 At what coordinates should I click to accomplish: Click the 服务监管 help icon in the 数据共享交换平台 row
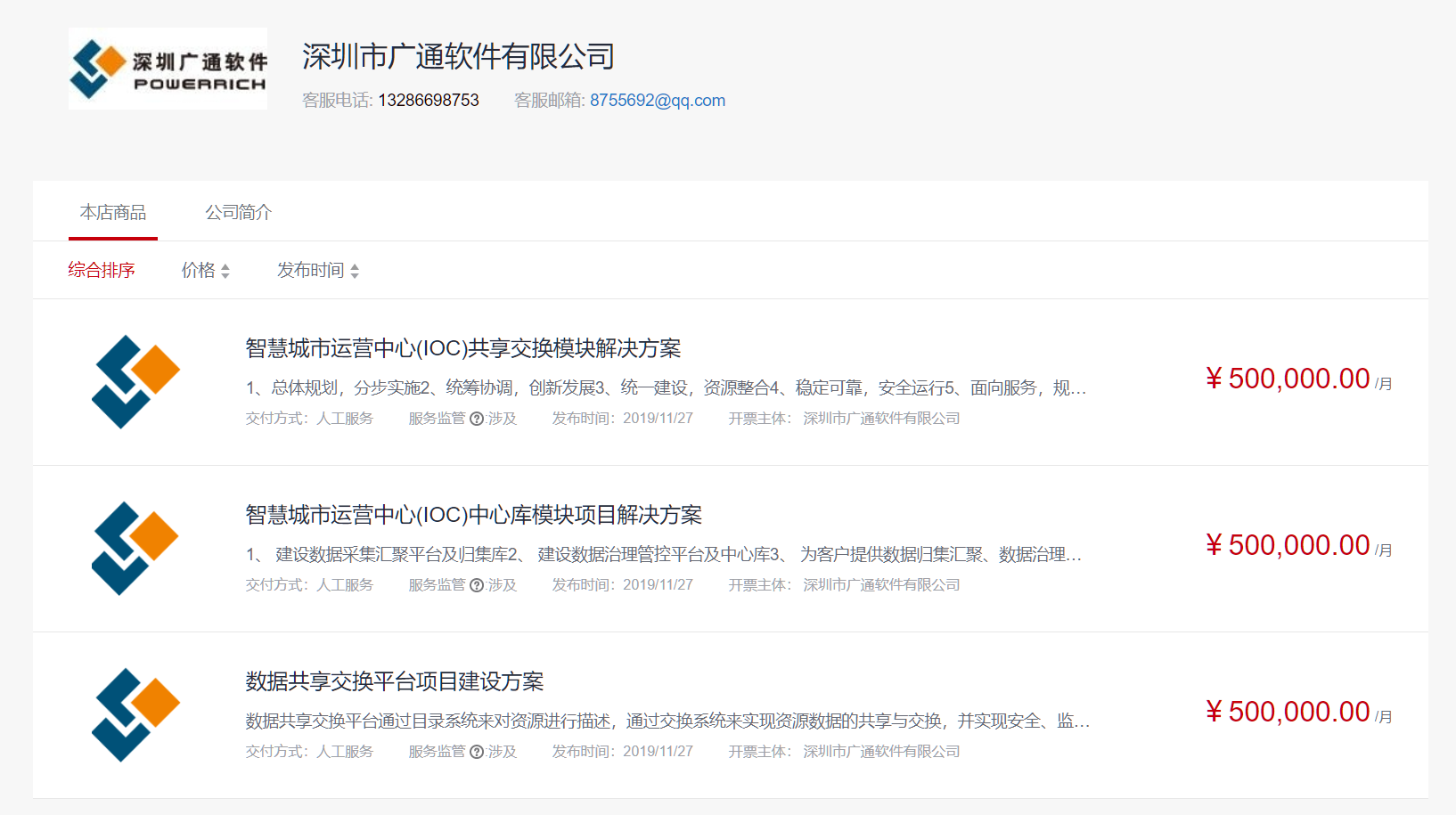pyautogui.click(x=477, y=752)
